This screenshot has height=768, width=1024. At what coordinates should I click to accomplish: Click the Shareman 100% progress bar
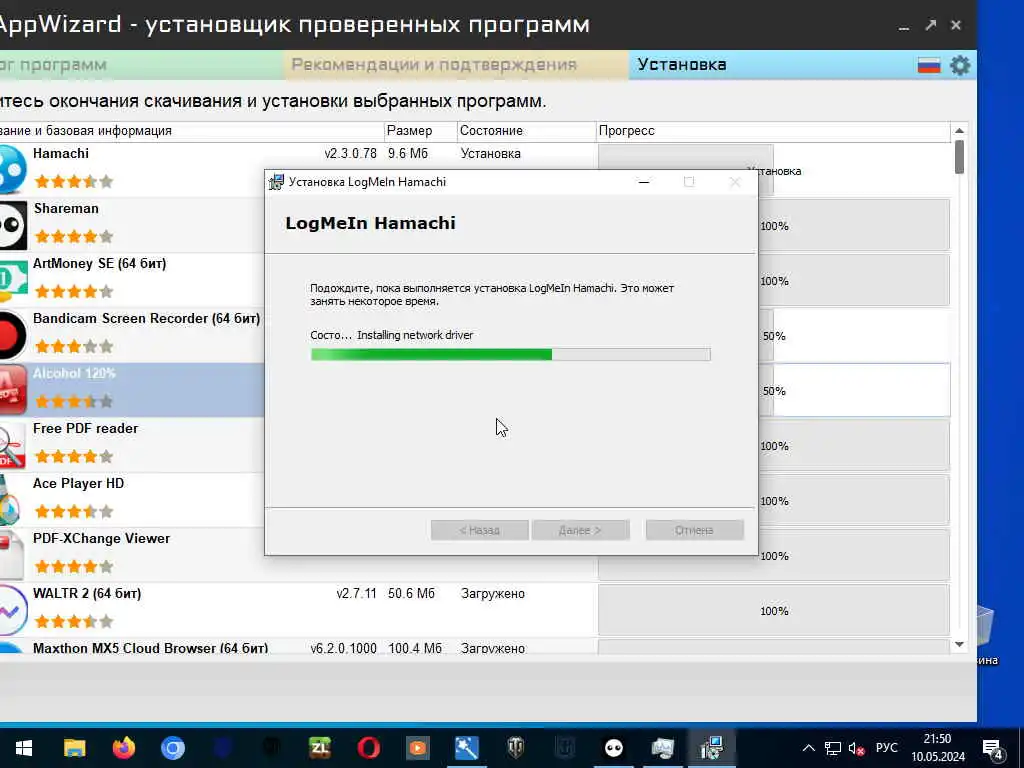coord(854,226)
